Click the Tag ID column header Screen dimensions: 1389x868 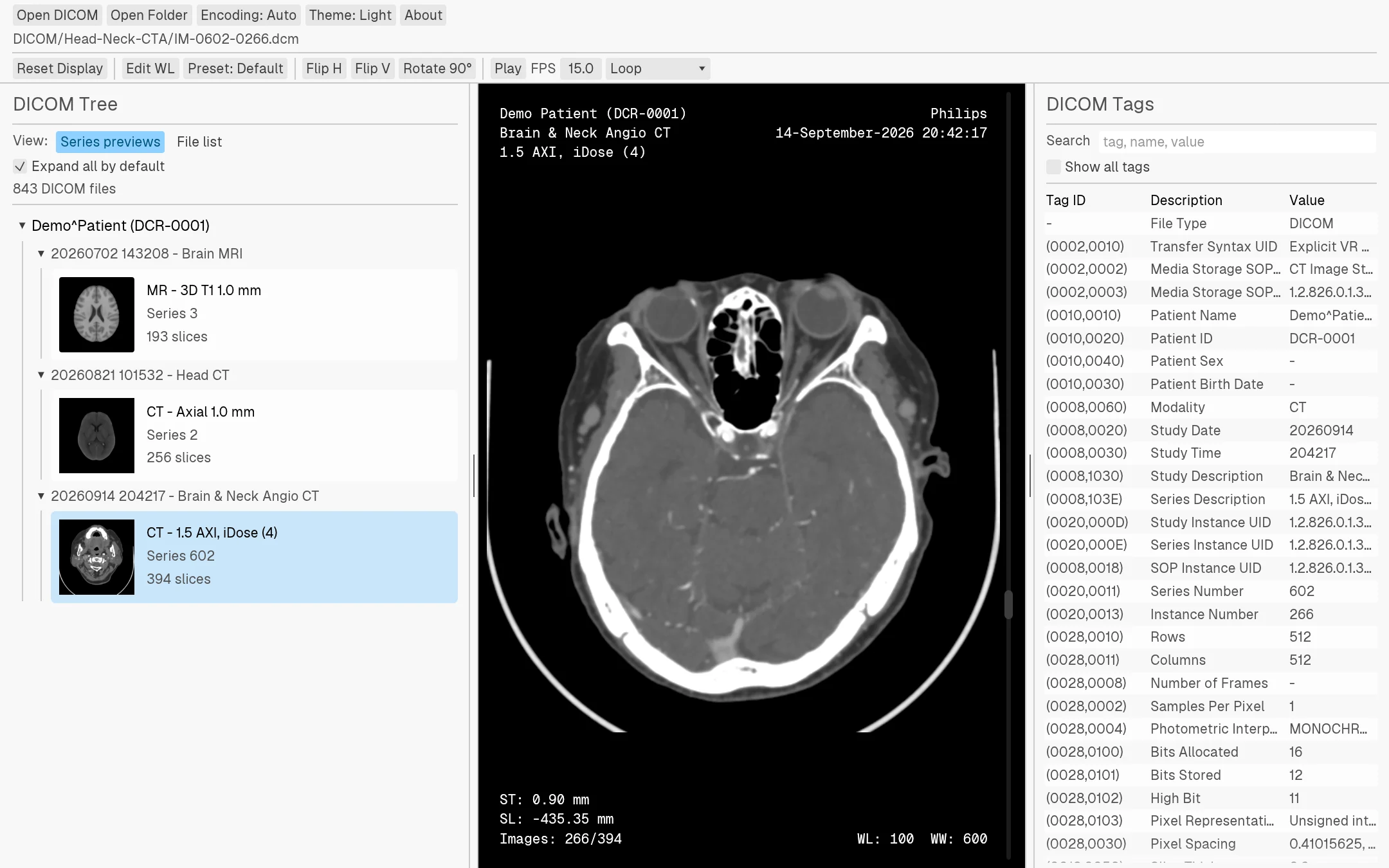coord(1066,200)
